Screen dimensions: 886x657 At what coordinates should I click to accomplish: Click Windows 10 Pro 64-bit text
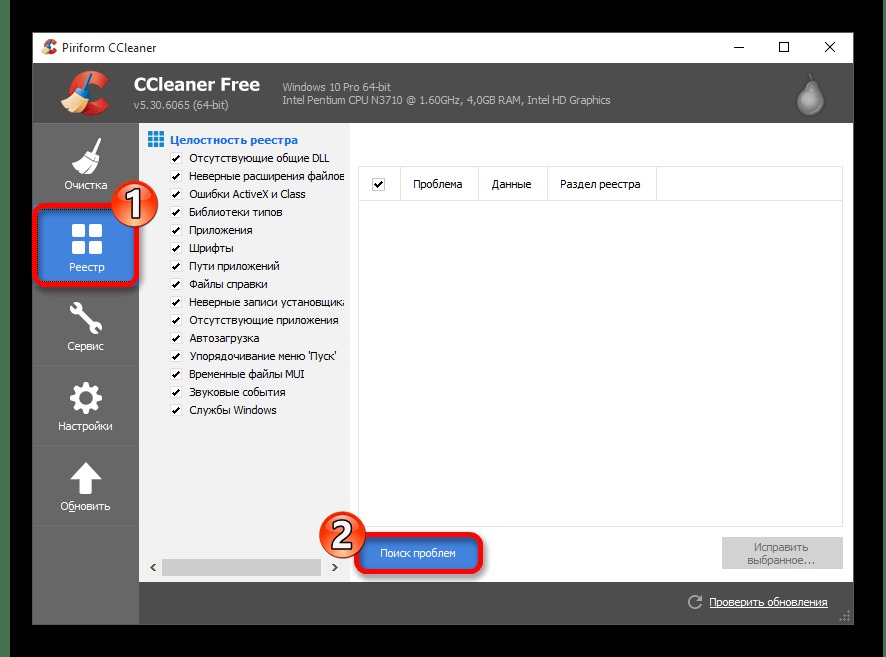(336, 87)
